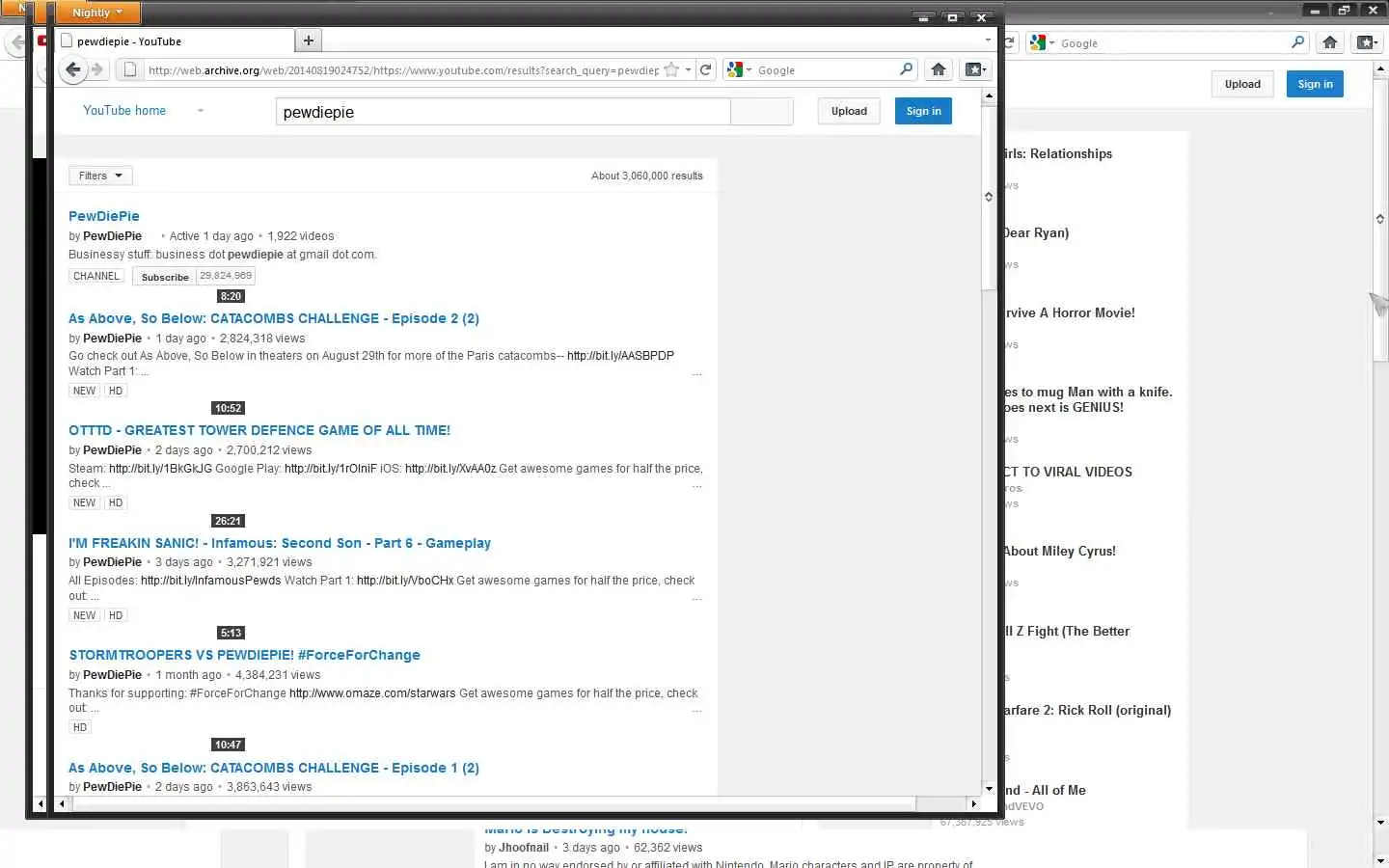Click the background window's vertical scrollbar thumb
Screen dimensions: 1389x868
(x=1380, y=218)
